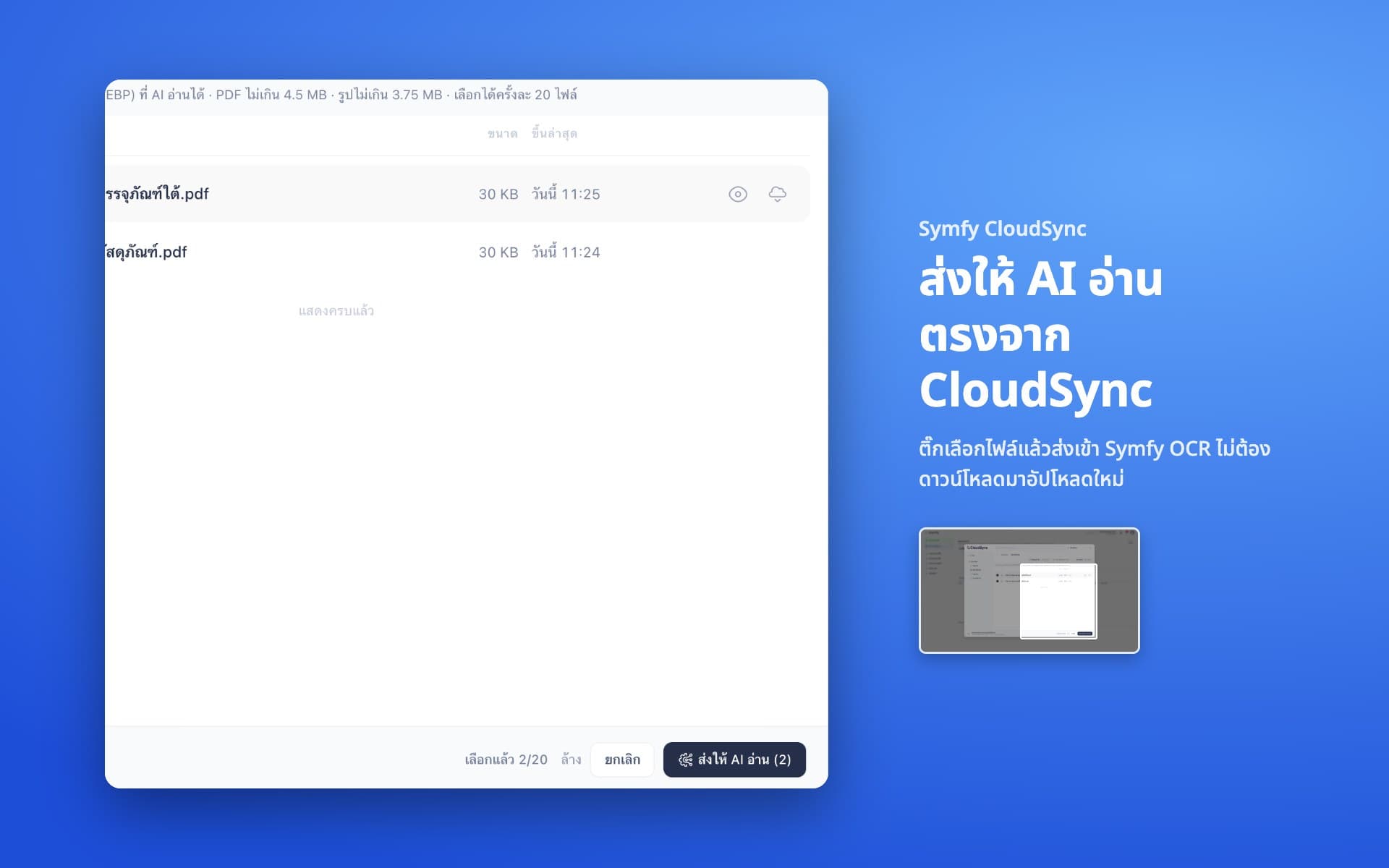The image size is (1389, 868).
Task: Click the cloud download icon on the 11:25 row
Action: (777, 194)
